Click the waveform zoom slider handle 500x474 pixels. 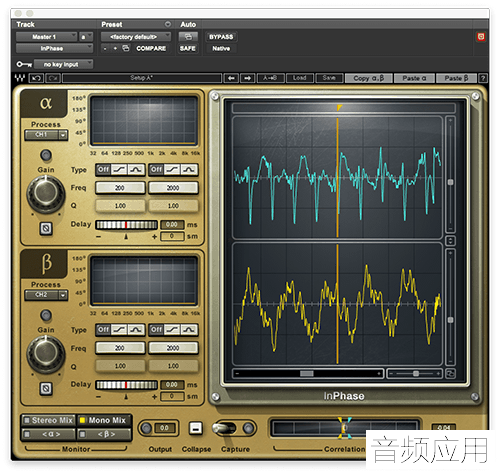tap(416, 374)
